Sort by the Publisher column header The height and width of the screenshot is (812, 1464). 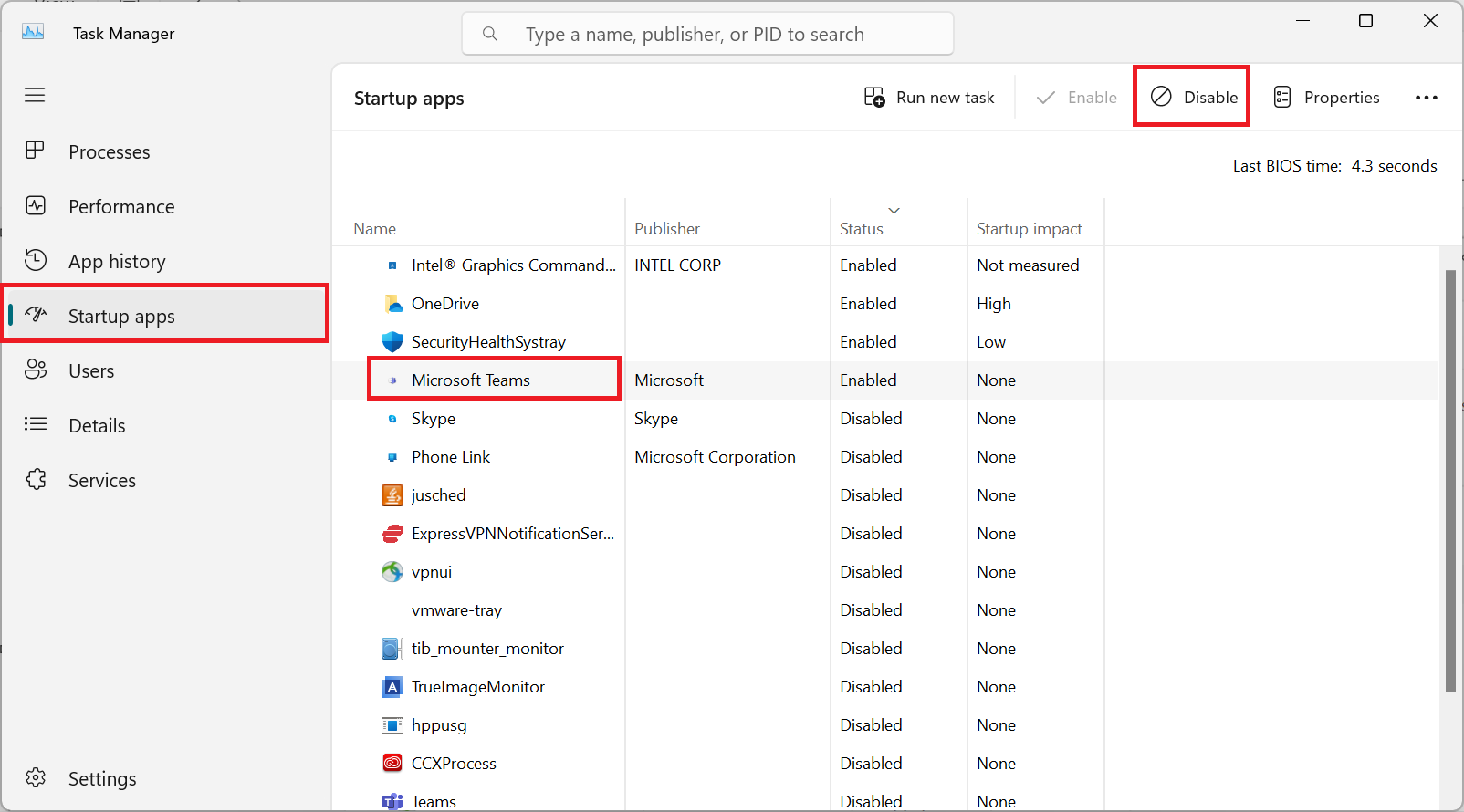click(x=667, y=229)
